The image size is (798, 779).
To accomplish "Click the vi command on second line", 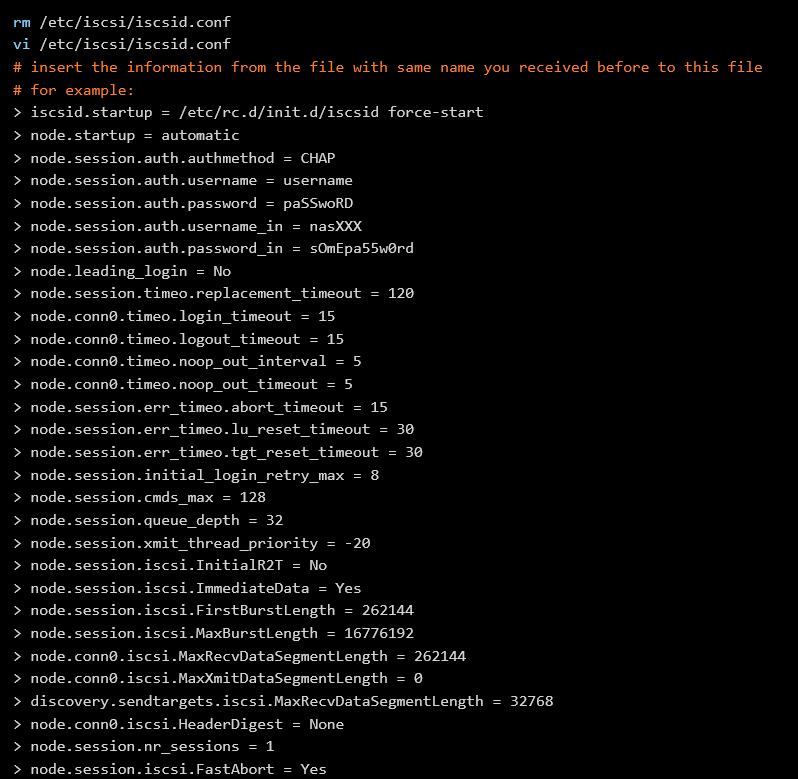I will (21, 45).
